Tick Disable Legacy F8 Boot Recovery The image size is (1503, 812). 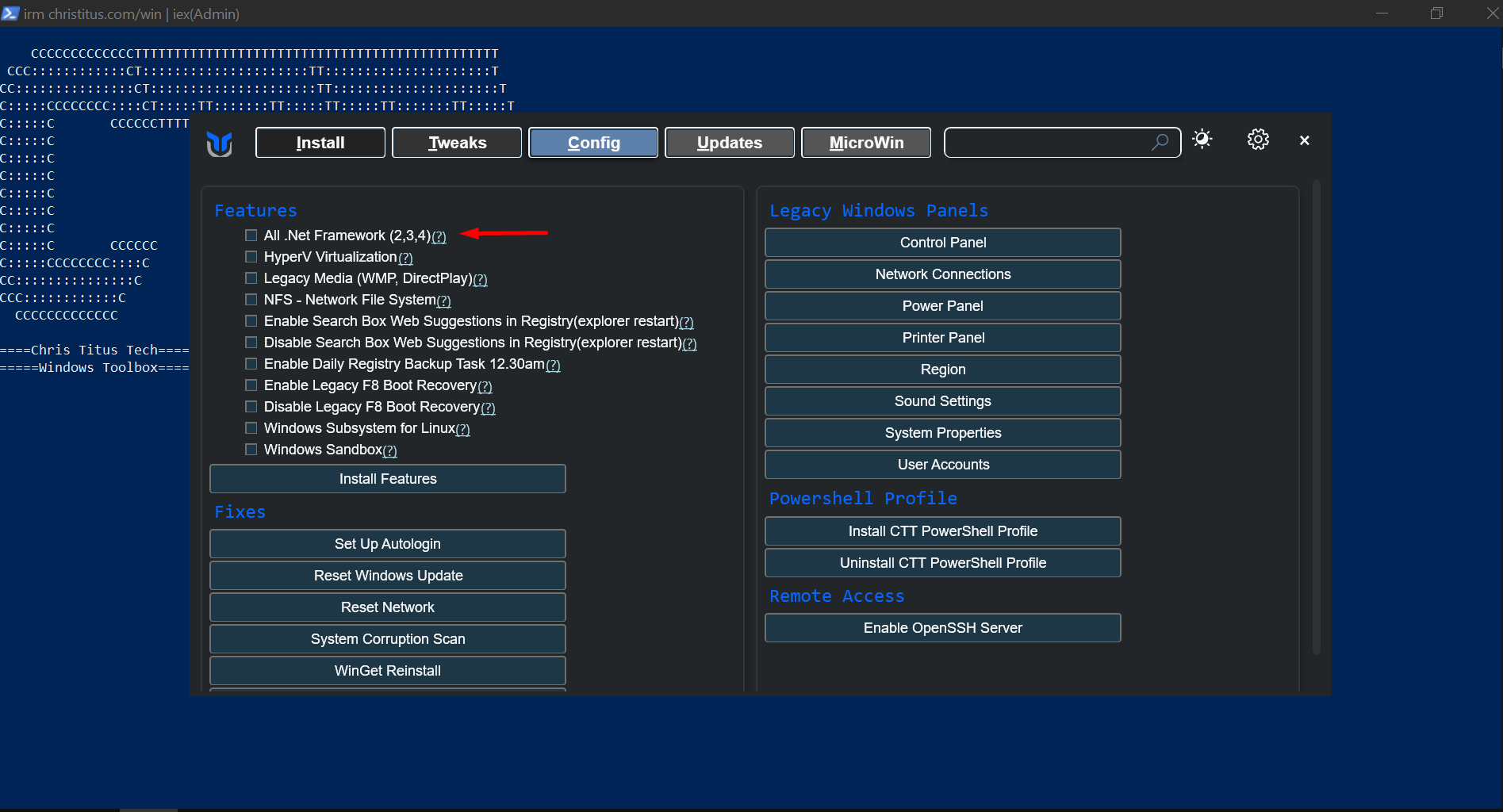point(251,407)
